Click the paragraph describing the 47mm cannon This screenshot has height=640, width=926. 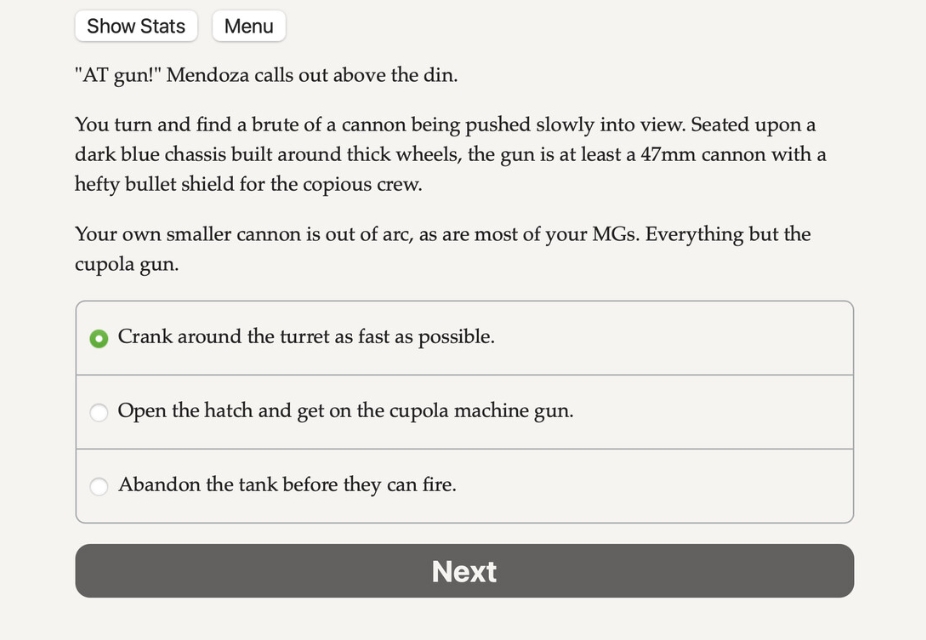[x=450, y=154]
